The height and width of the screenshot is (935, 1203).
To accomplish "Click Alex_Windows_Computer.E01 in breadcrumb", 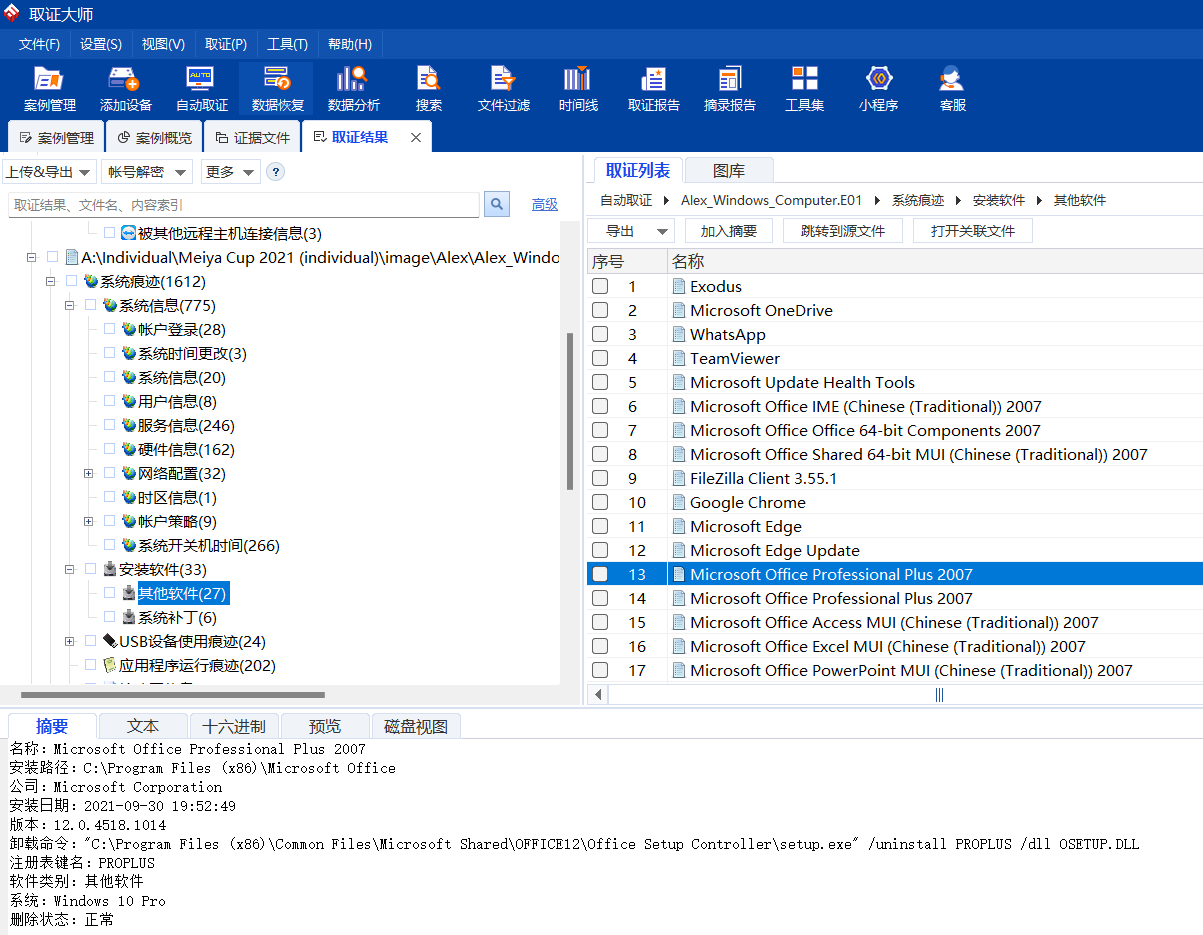I will [x=771, y=200].
